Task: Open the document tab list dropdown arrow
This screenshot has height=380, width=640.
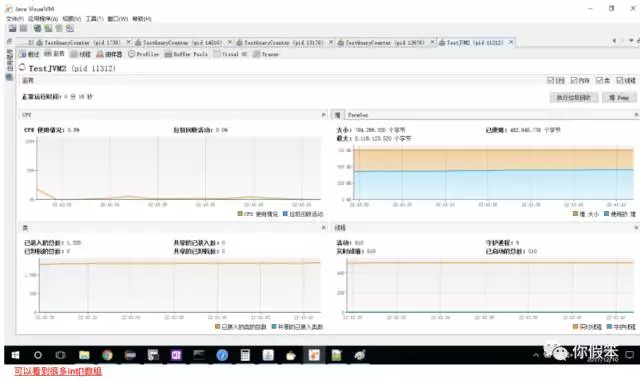Action: coord(631,41)
